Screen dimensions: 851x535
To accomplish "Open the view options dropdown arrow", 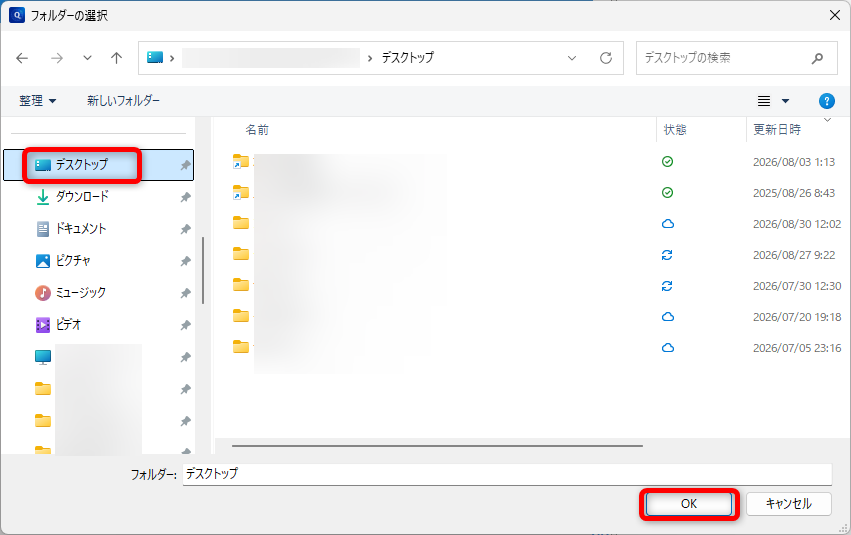I will coord(785,101).
